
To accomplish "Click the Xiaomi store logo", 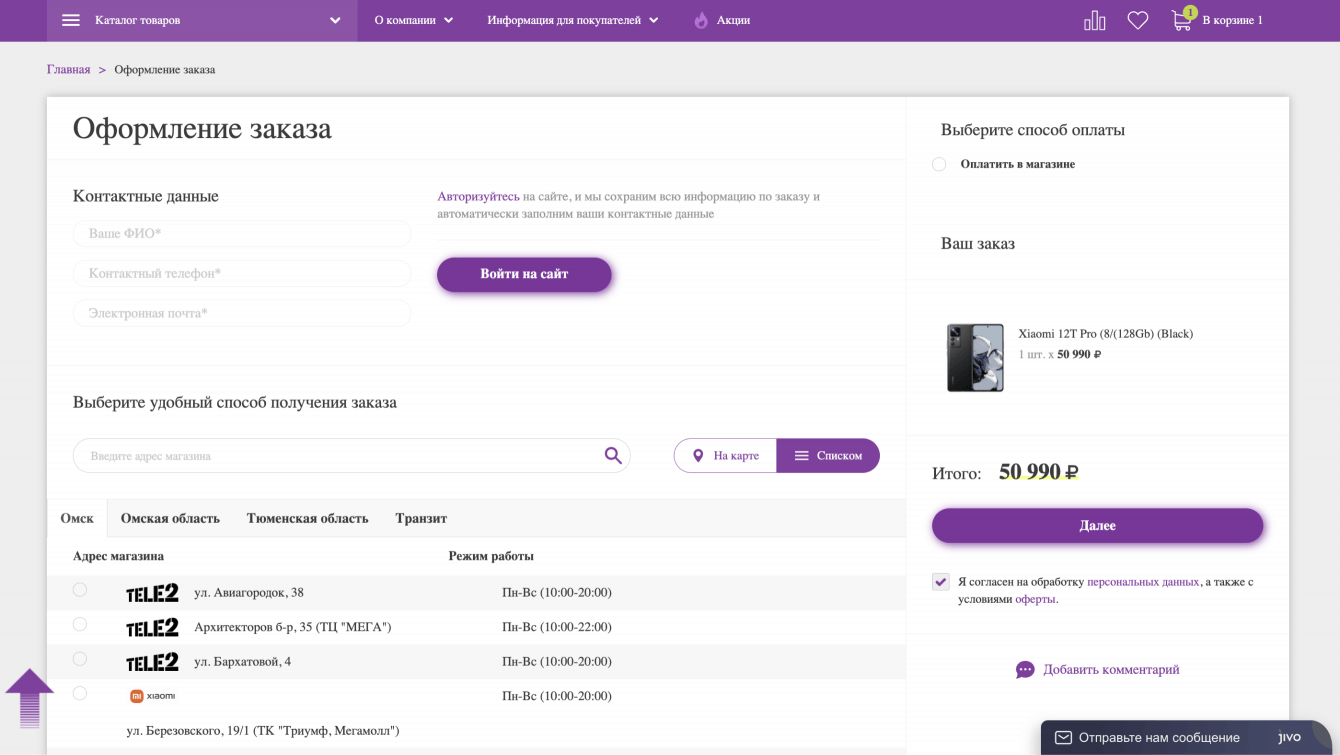I will (x=152, y=696).
